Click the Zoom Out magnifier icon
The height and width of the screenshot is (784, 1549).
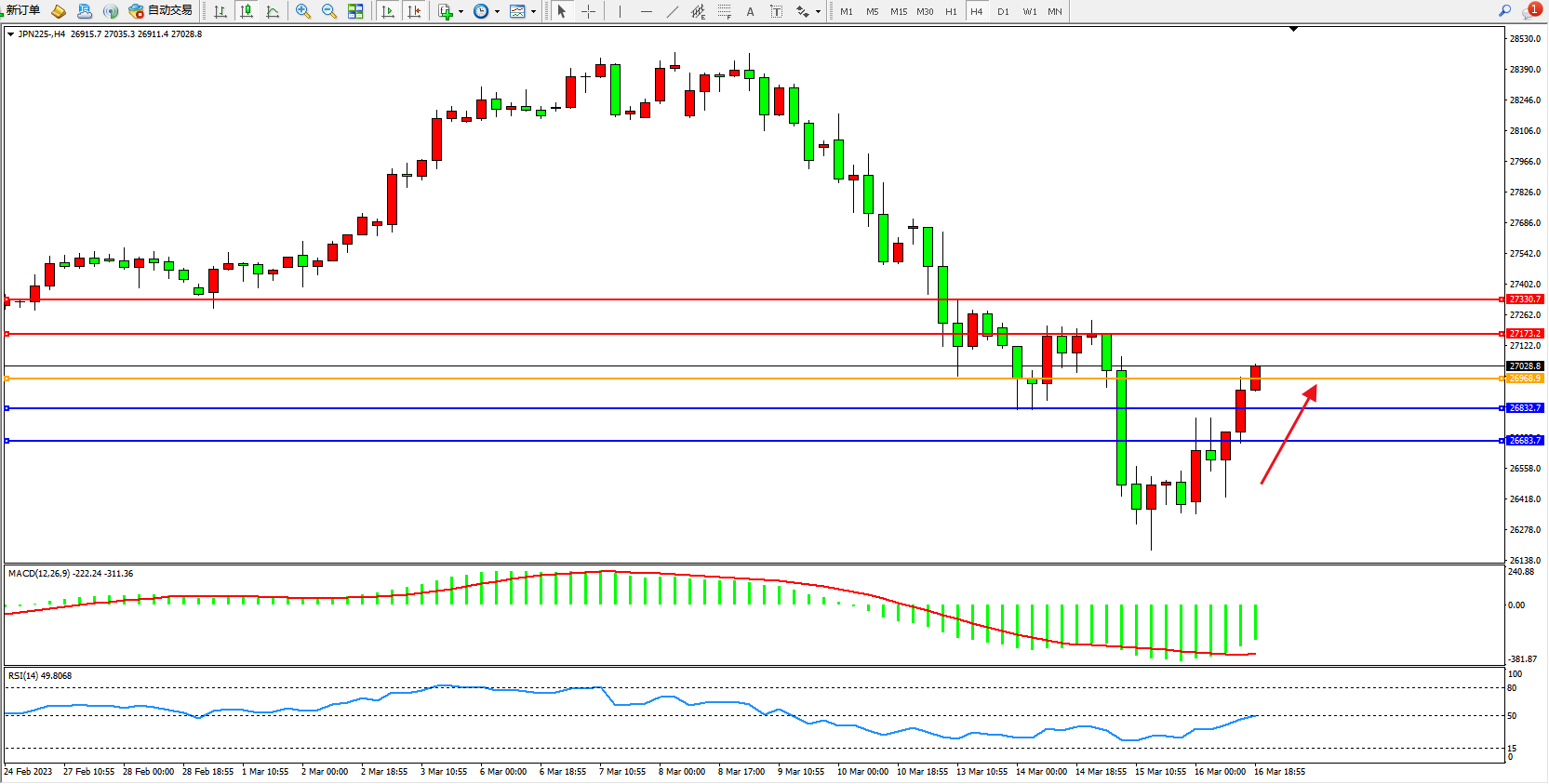point(328,11)
